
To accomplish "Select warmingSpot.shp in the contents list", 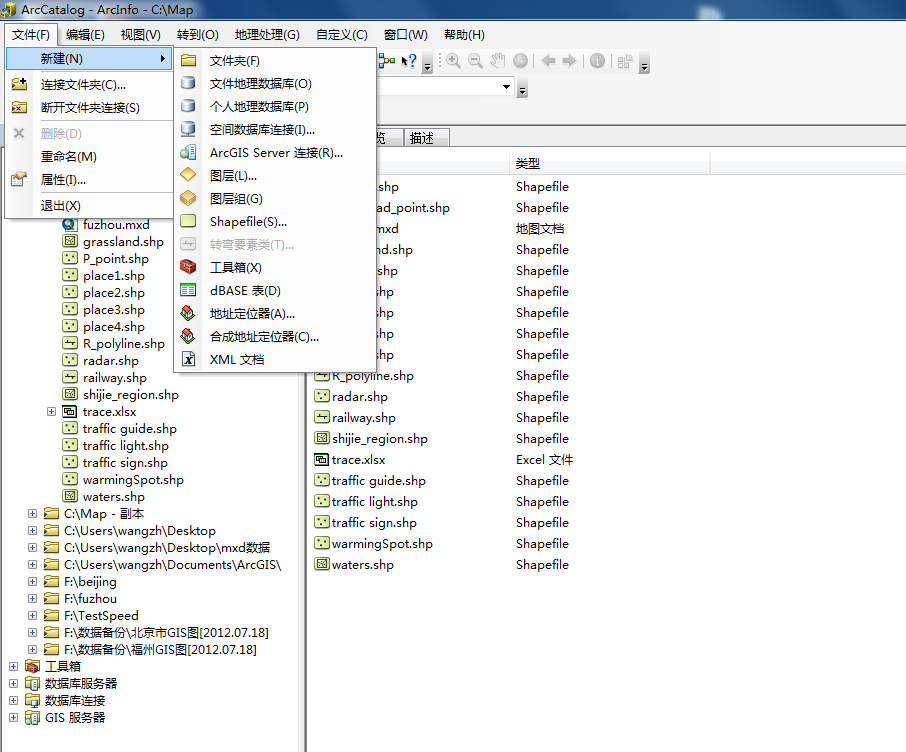I will 382,543.
